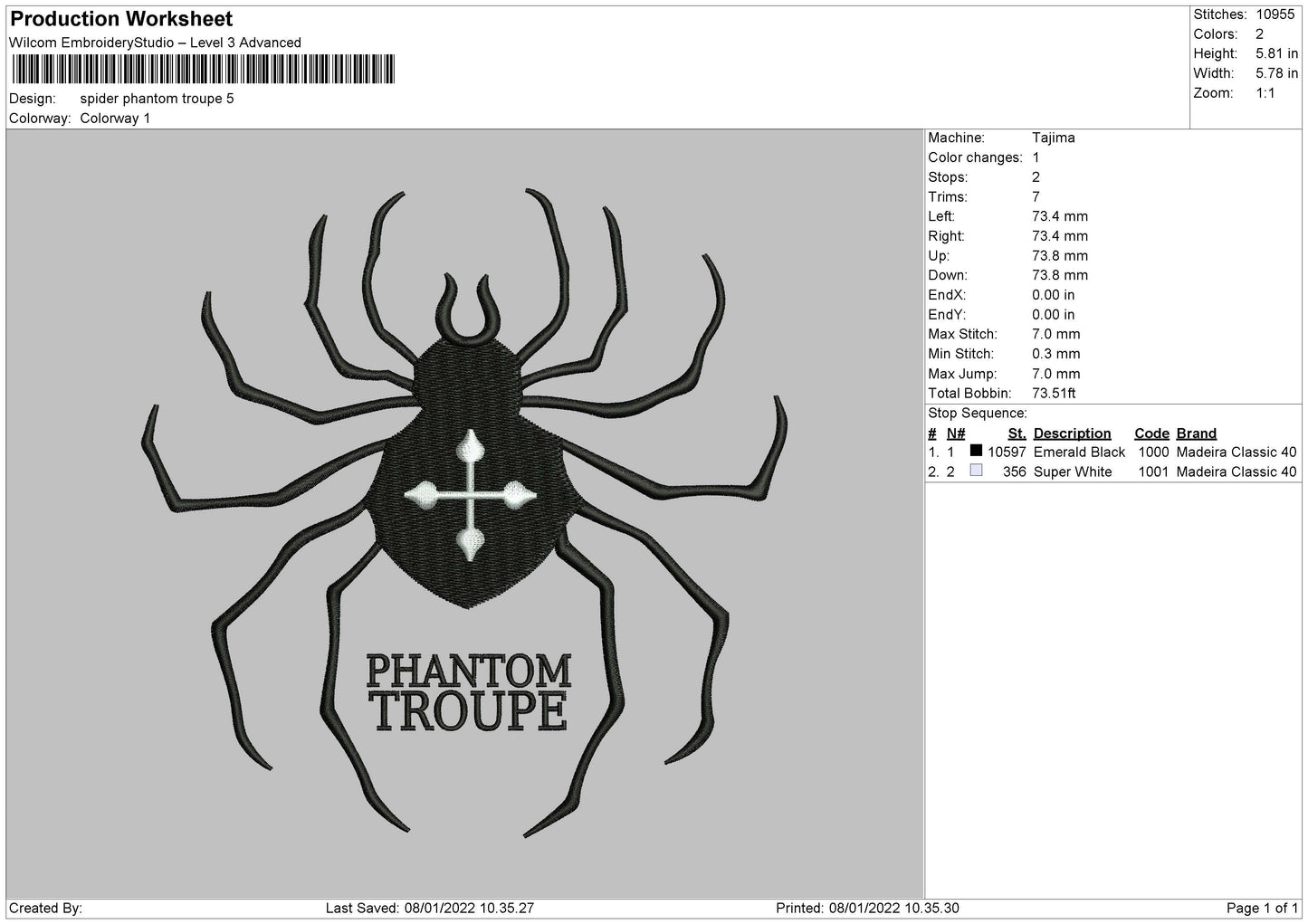Click the PHANTOM TROUPE embroidered text
The height and width of the screenshot is (924, 1308).
468,693
